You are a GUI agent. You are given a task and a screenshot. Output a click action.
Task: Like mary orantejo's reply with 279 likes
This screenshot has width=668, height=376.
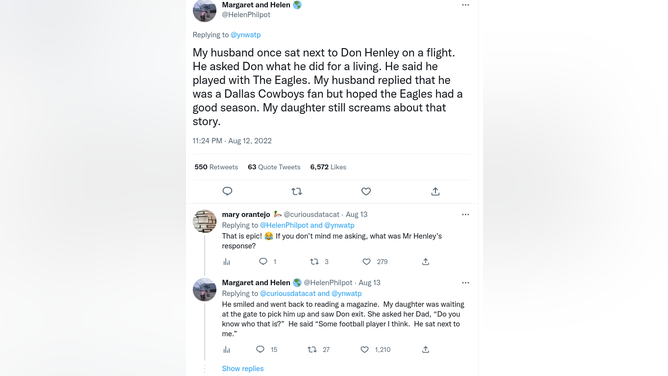[x=366, y=261]
